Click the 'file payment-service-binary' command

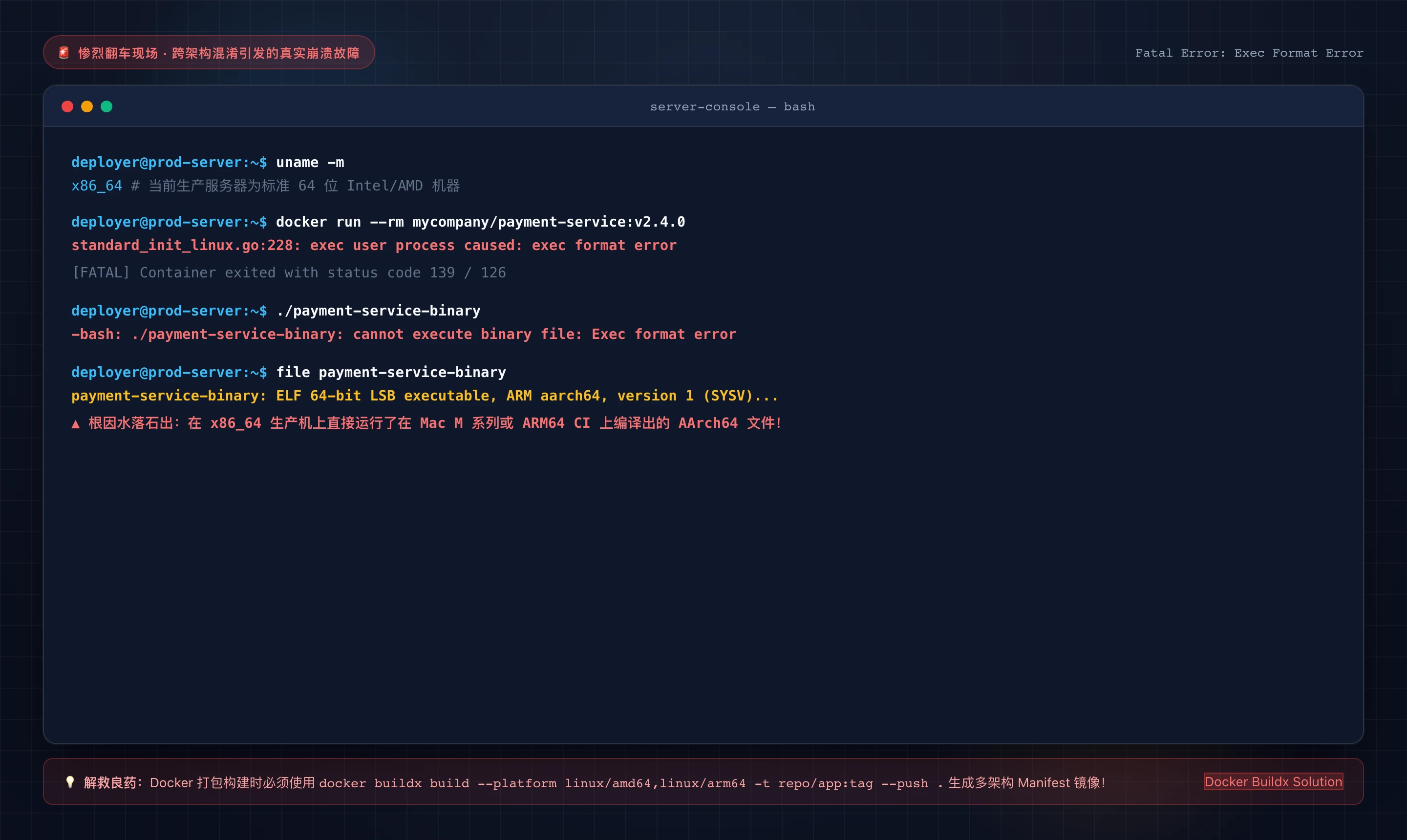click(391, 373)
